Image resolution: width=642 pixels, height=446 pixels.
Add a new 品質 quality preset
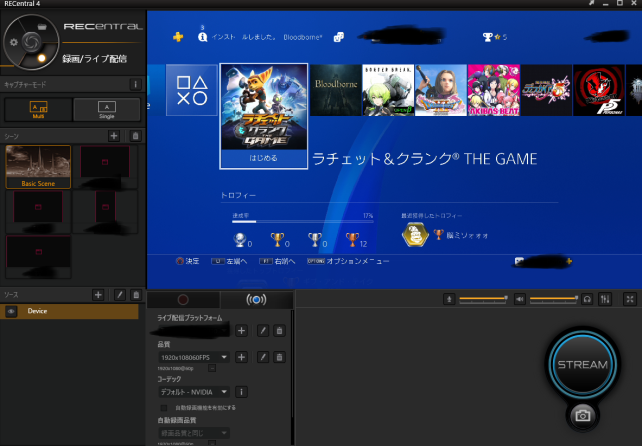242,357
